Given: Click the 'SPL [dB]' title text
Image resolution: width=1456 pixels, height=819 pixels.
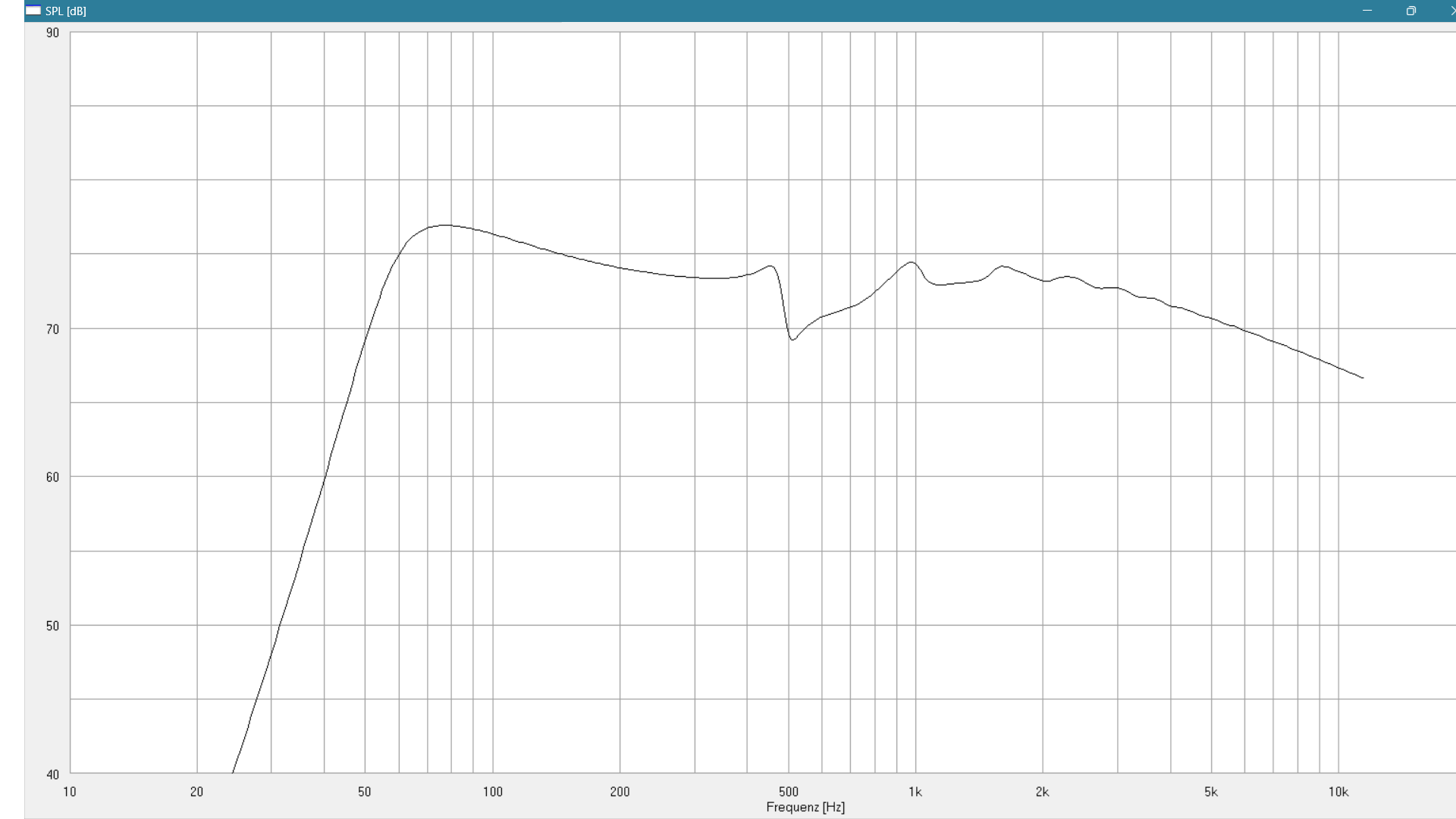Looking at the screenshot, I should [66, 11].
